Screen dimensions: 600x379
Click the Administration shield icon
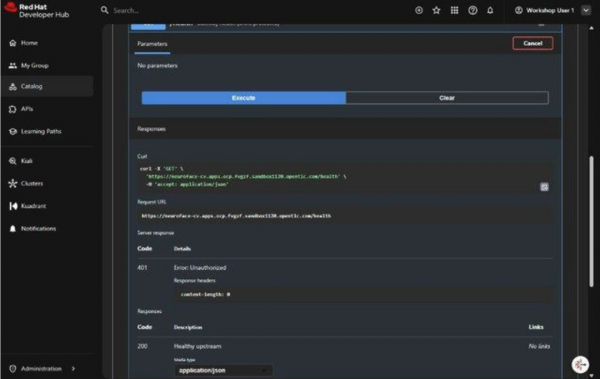click(13, 368)
